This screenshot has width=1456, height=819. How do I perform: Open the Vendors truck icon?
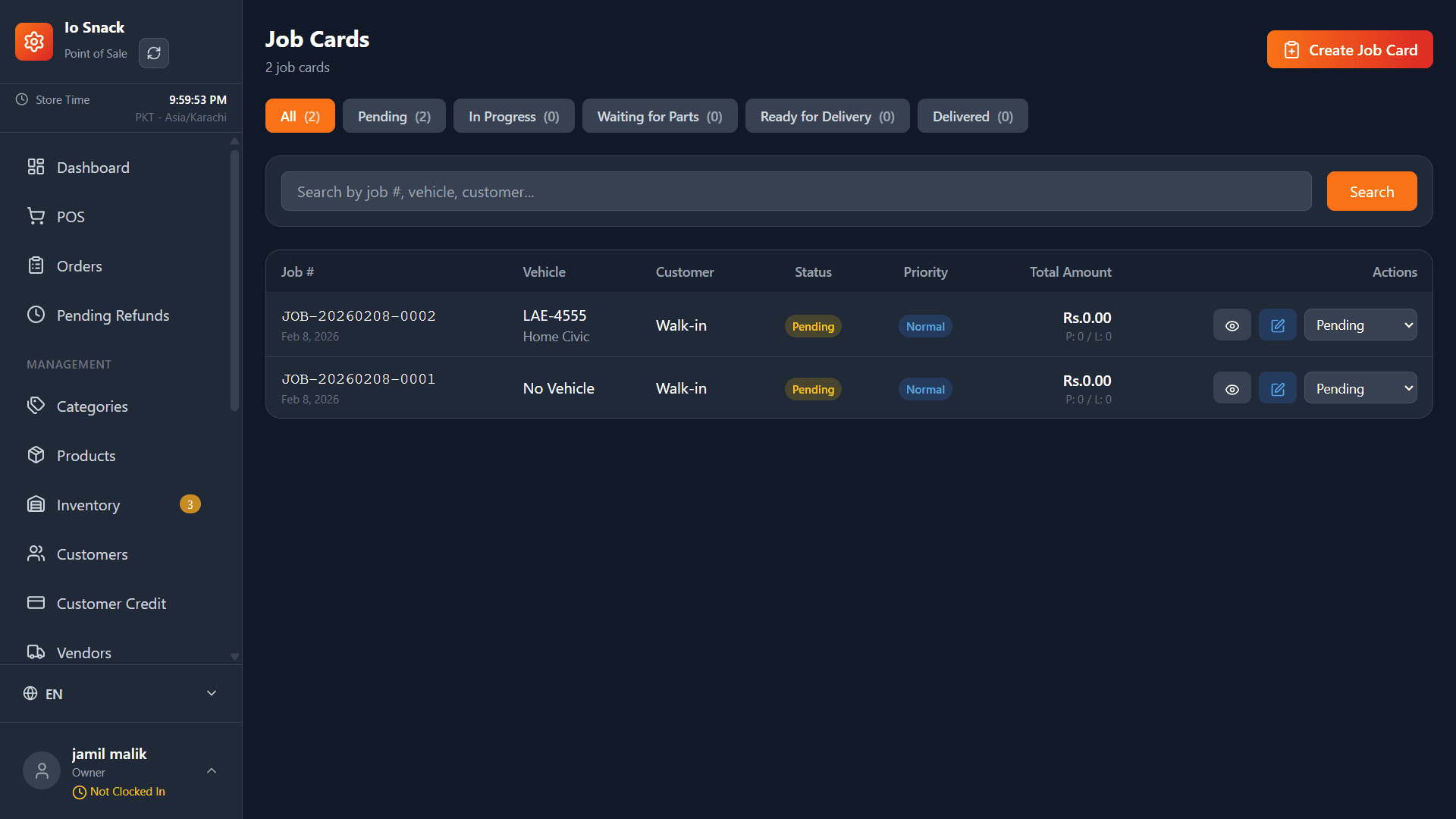[36, 652]
